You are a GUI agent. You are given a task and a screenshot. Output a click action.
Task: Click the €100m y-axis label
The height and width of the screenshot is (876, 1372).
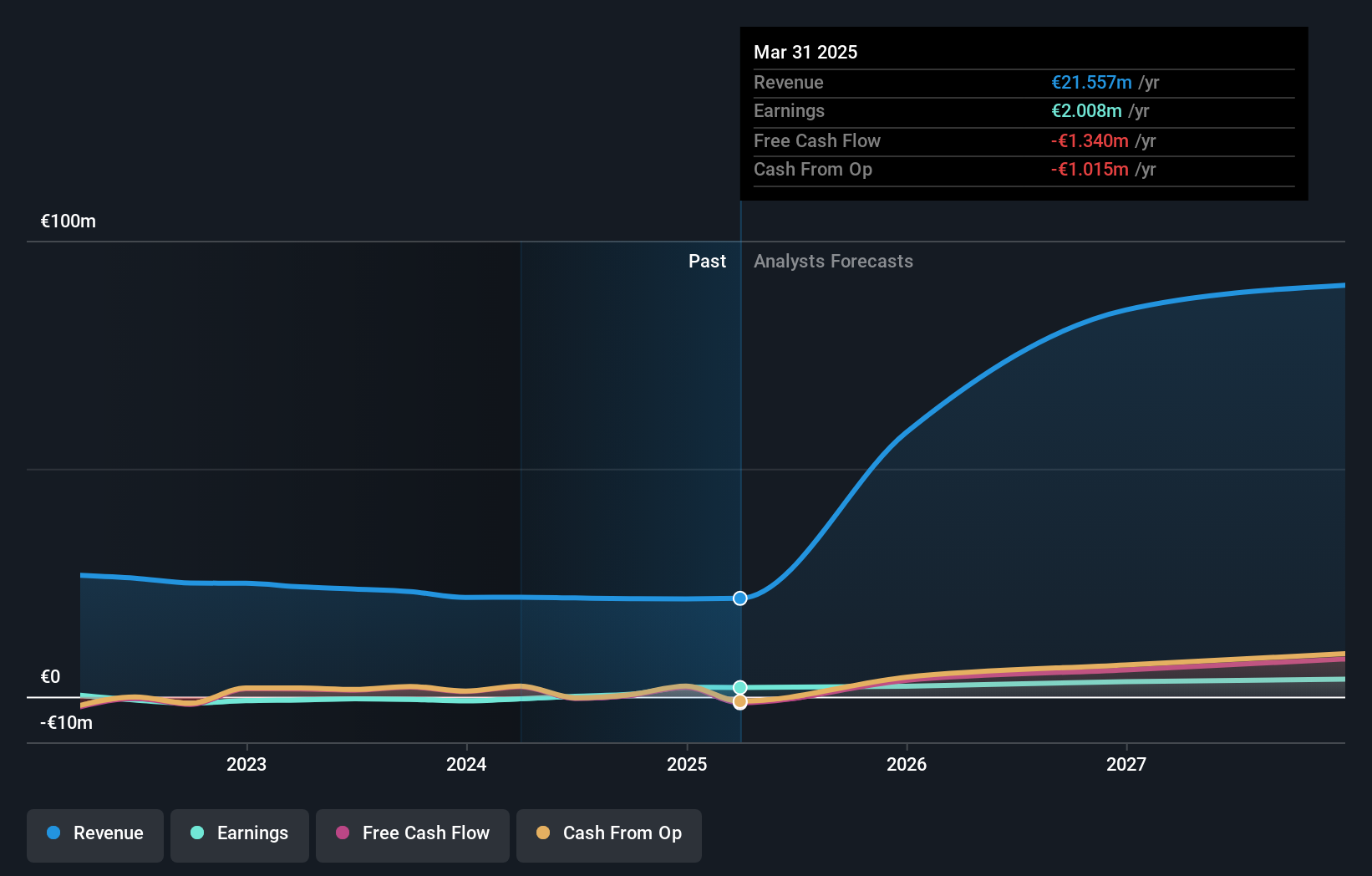69,222
